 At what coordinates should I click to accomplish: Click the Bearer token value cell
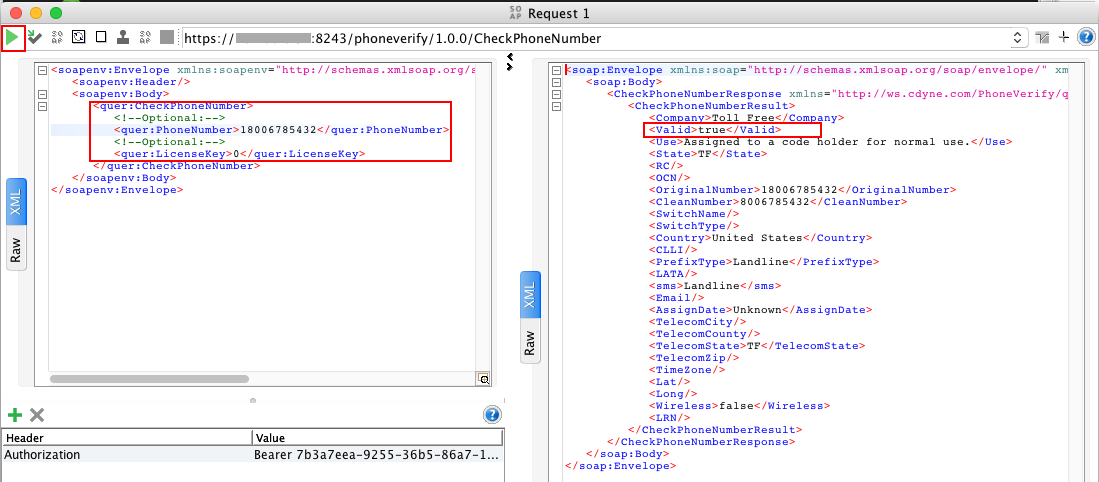pos(376,455)
